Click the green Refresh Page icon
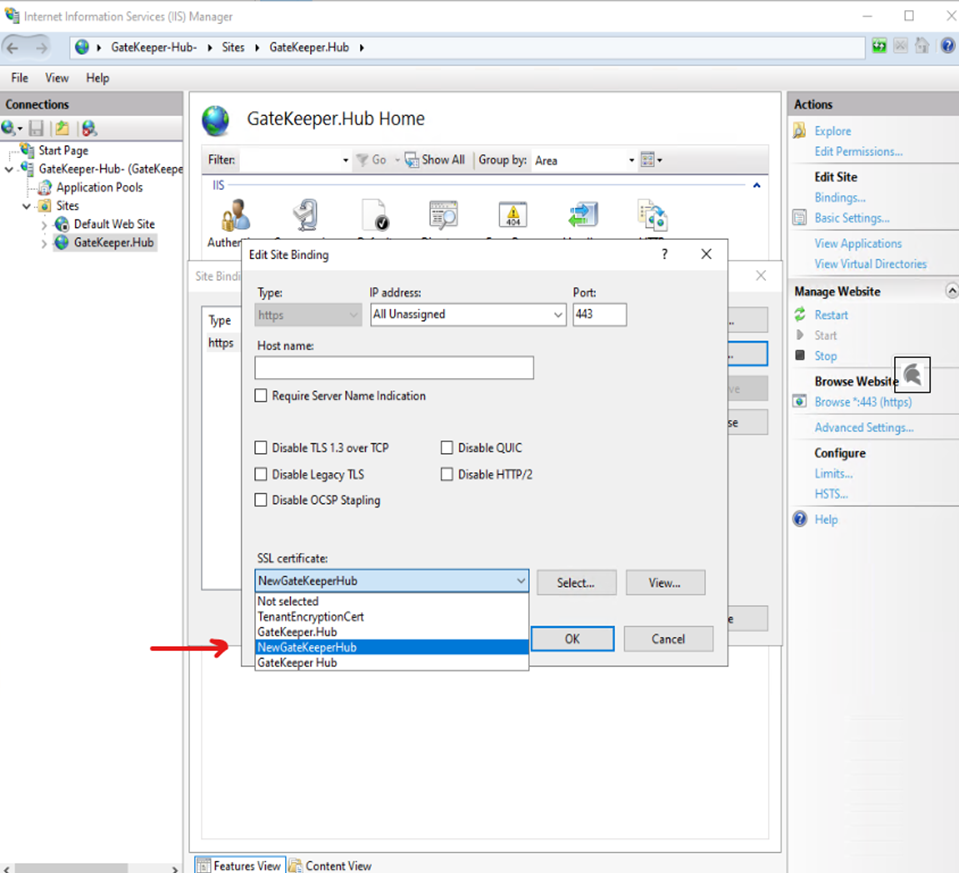This screenshot has height=873, width=959. tap(879, 46)
